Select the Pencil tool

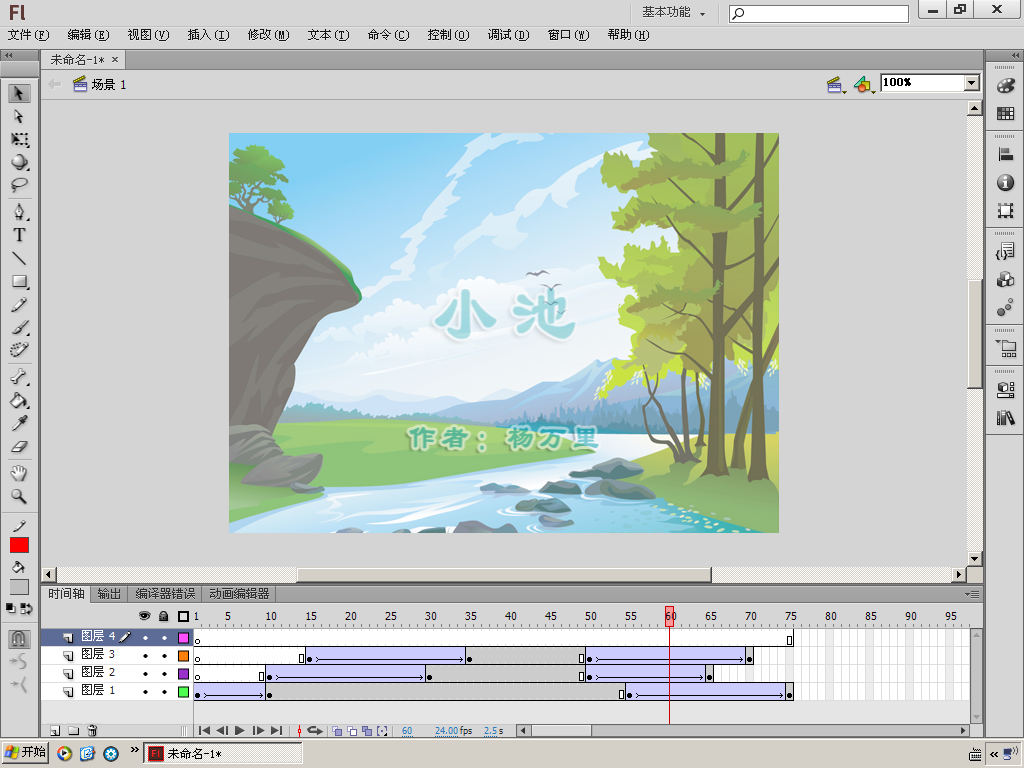tap(19, 305)
